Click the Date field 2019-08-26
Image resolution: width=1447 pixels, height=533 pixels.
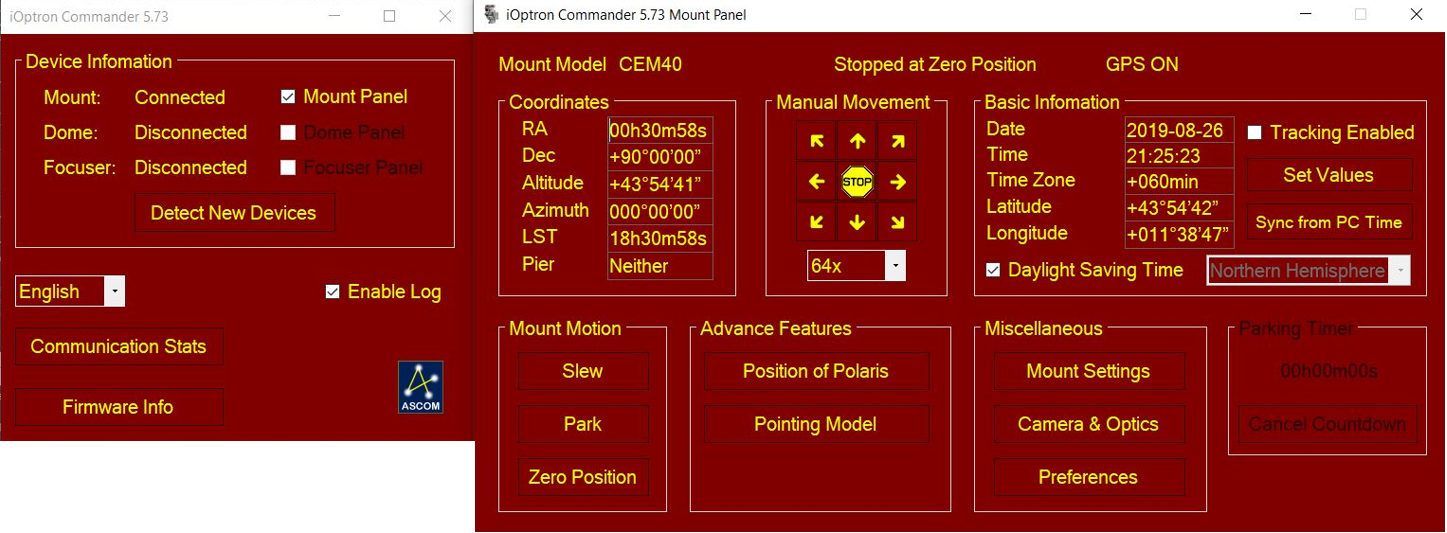pos(1179,130)
